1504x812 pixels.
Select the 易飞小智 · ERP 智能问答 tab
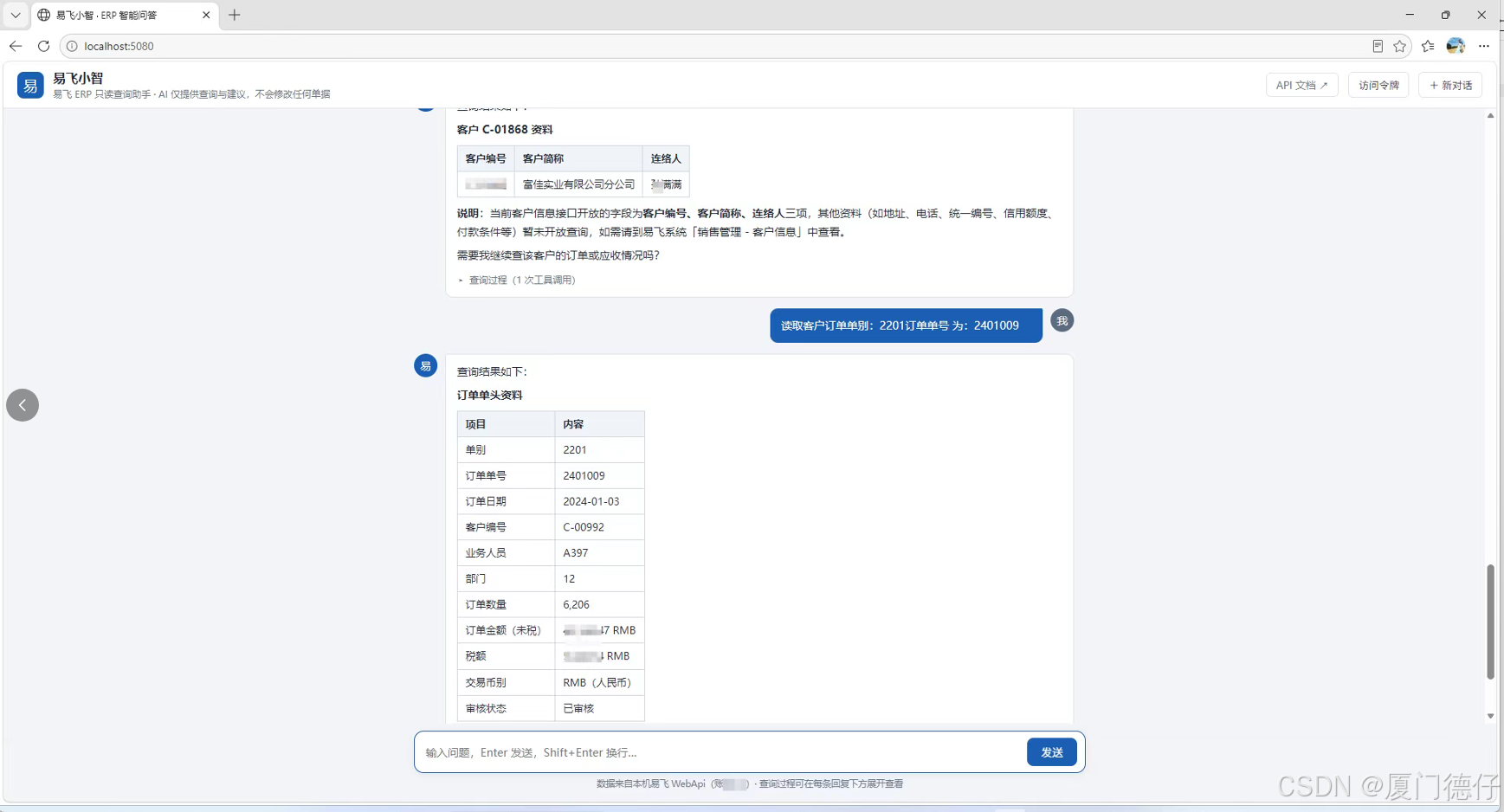point(125,15)
